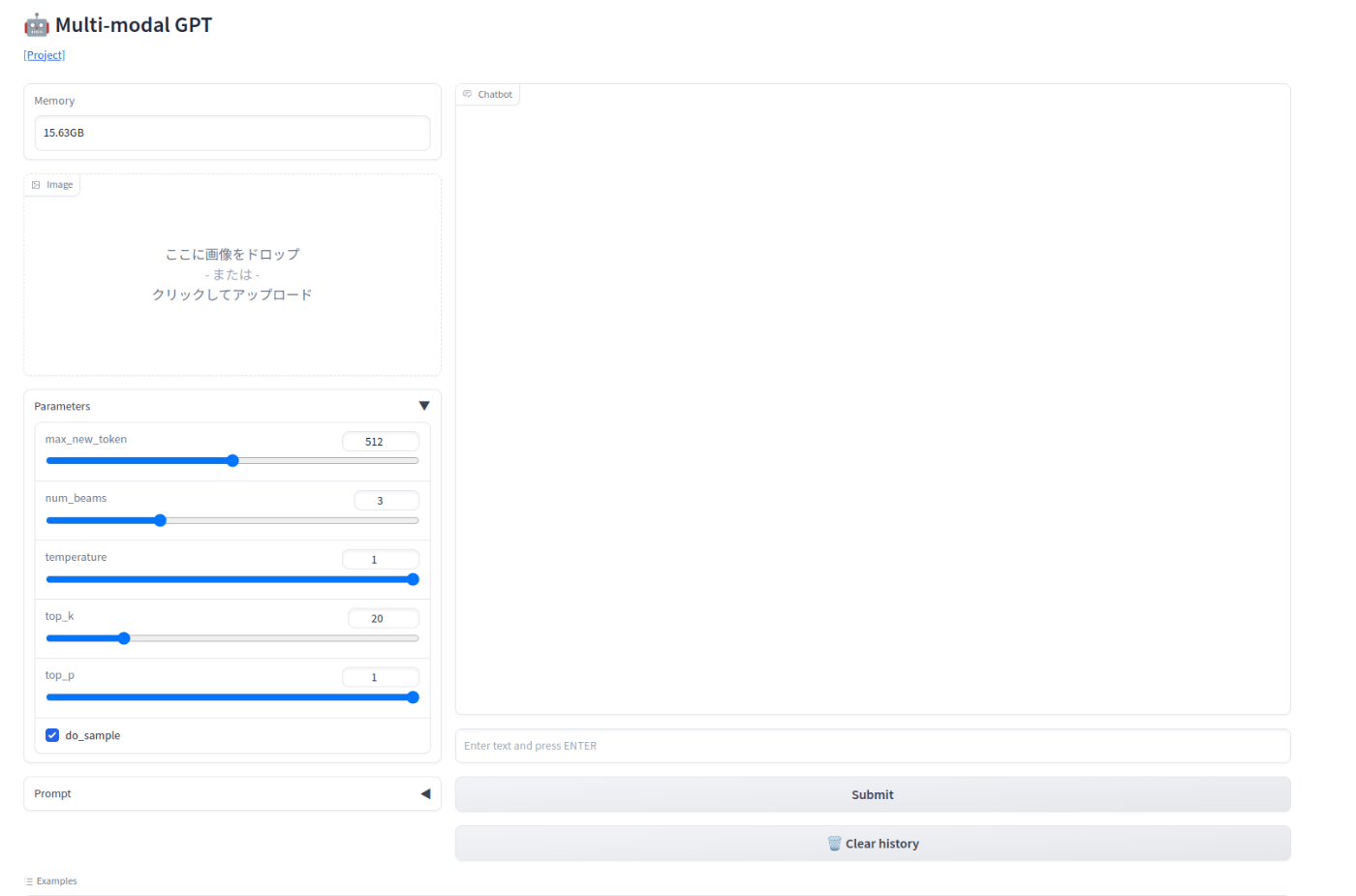Click the num_beams slider track
Screen dimensions: 1356x896
click(232, 520)
